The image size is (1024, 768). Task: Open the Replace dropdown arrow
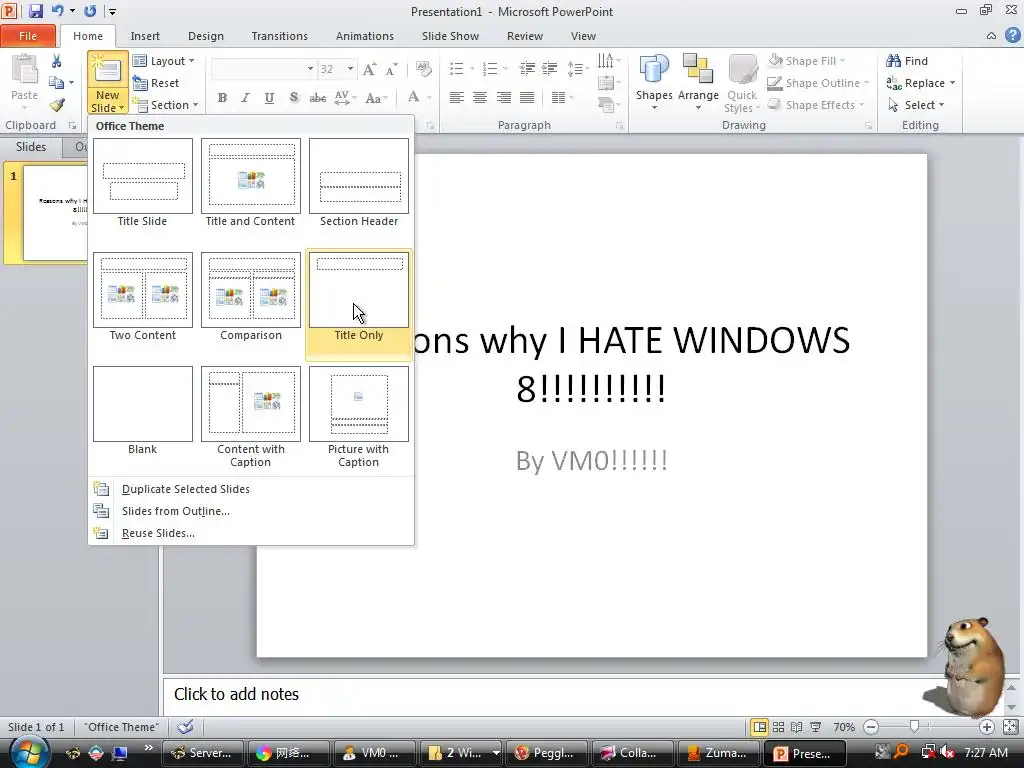[x=953, y=83]
